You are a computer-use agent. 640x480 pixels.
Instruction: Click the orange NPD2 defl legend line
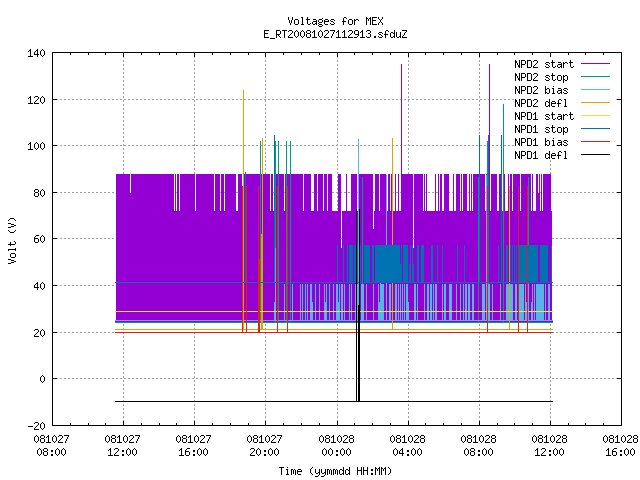point(596,102)
